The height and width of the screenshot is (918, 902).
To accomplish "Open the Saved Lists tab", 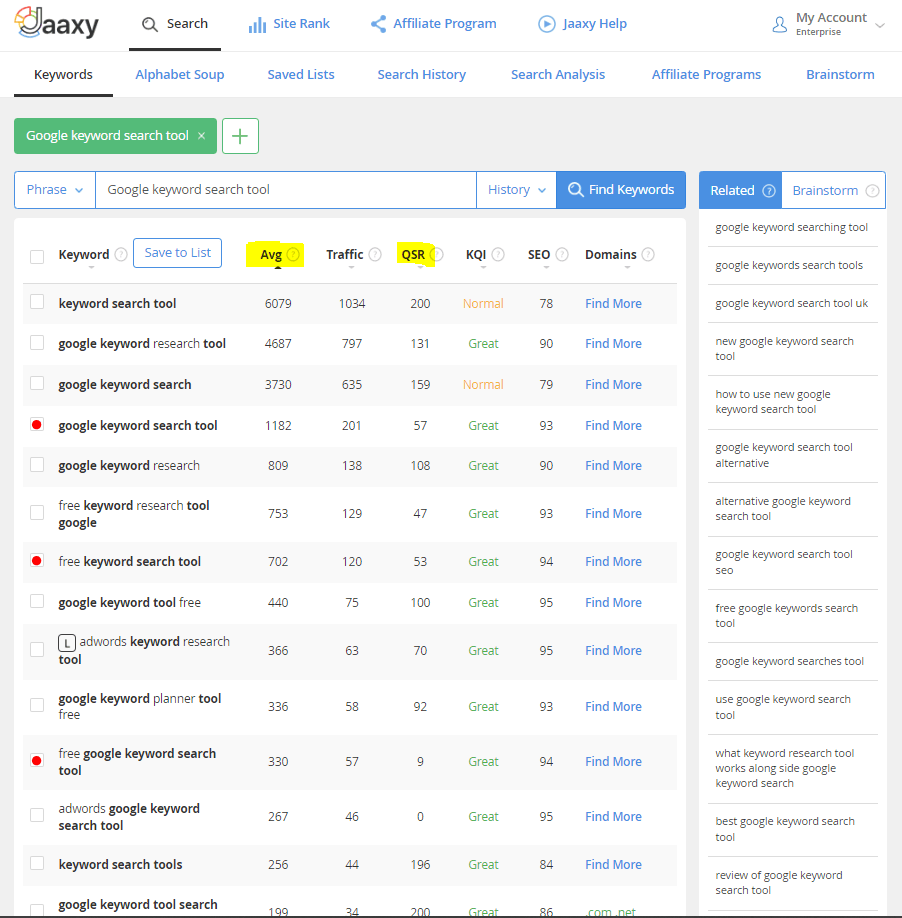I will point(301,74).
